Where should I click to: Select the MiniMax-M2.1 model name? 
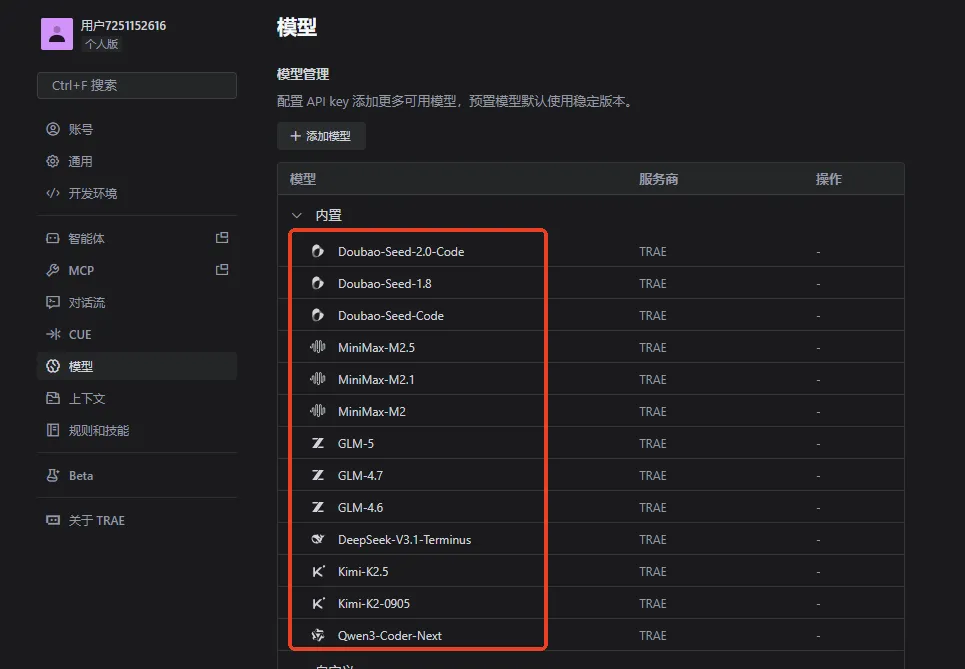pyautogui.click(x=376, y=380)
